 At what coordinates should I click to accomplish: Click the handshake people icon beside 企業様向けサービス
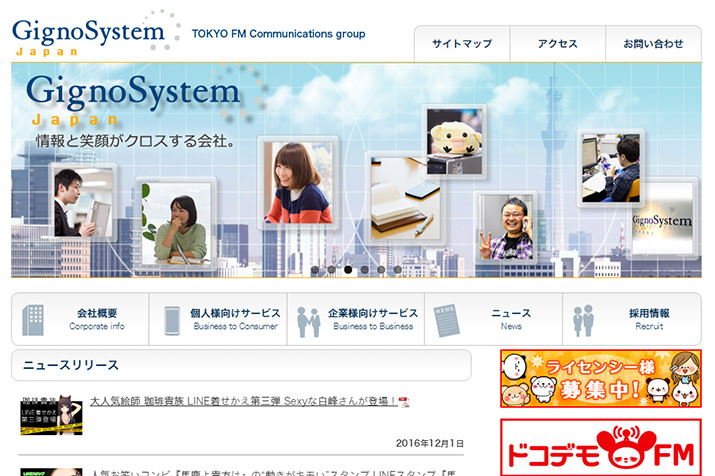(x=308, y=322)
